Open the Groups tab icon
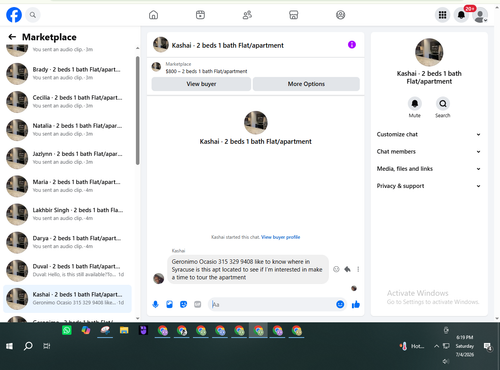 (x=340, y=15)
